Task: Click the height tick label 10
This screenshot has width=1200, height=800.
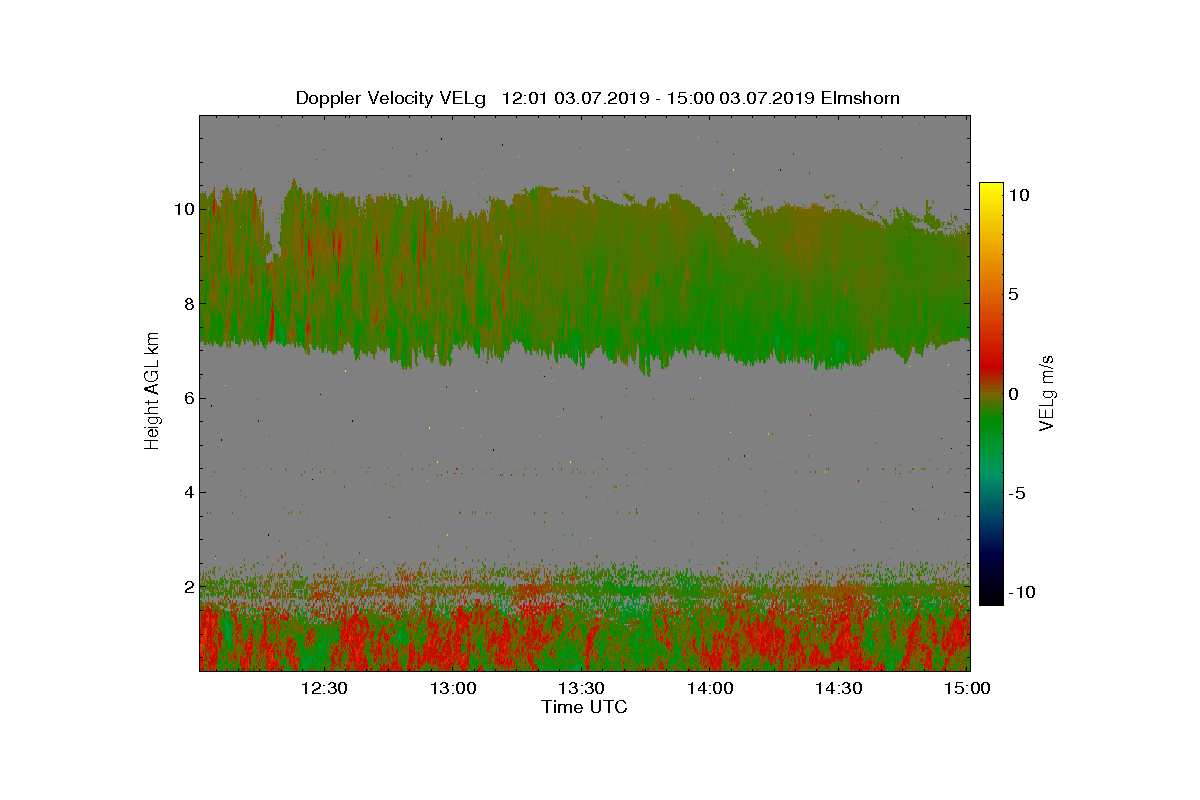Action: click(x=182, y=209)
